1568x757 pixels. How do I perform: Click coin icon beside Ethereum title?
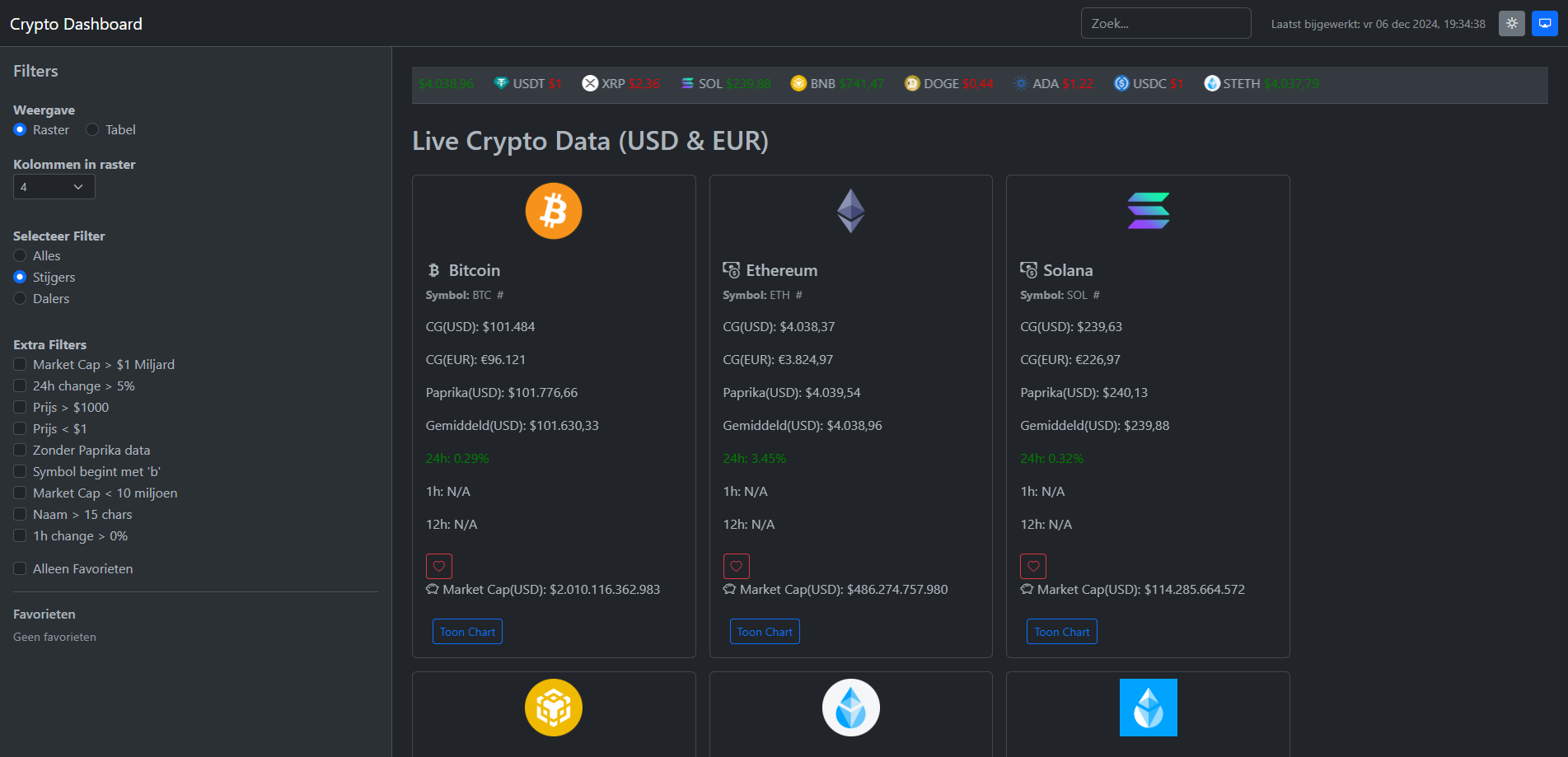click(731, 270)
